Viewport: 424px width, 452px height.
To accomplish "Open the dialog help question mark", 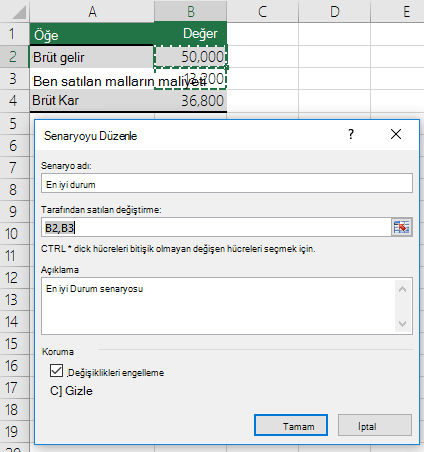I will tap(351, 134).
